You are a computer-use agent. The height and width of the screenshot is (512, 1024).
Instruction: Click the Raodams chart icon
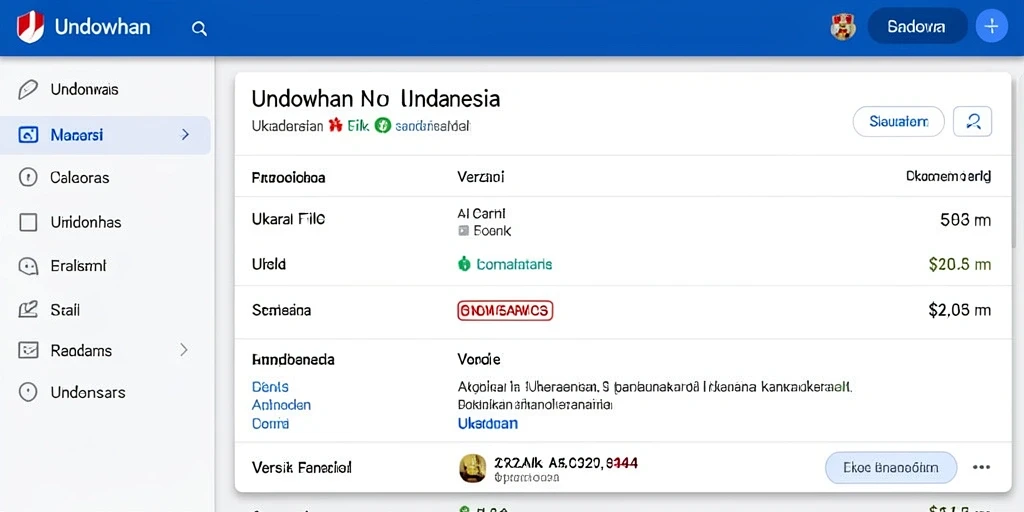[28, 350]
